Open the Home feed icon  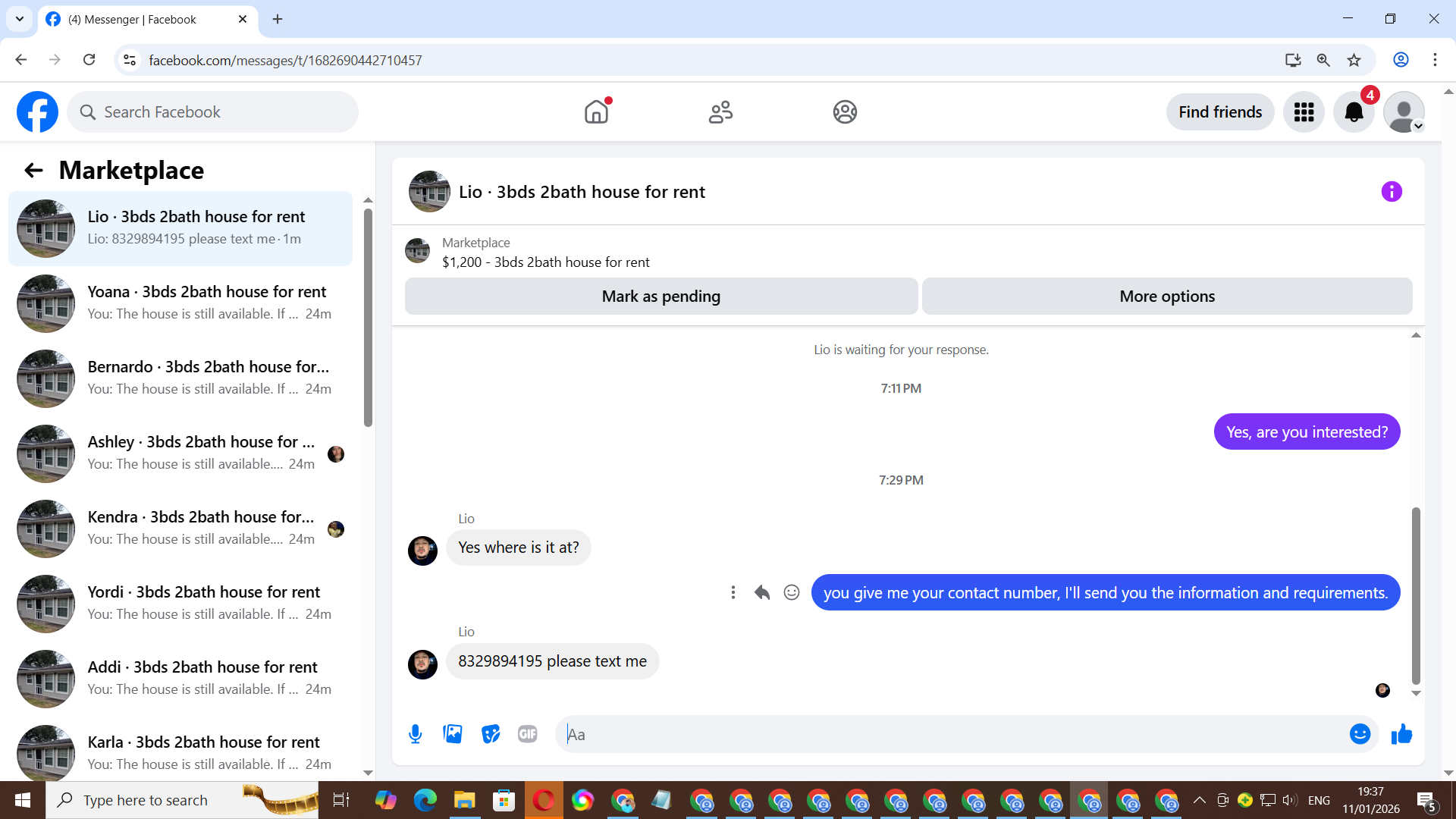coord(597,112)
